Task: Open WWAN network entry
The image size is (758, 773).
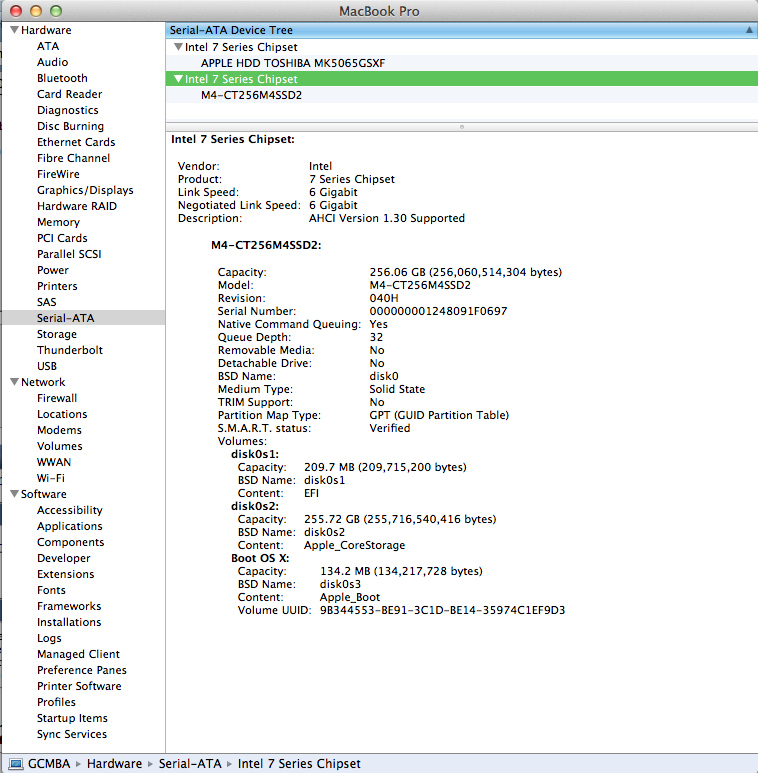Action: [x=54, y=462]
